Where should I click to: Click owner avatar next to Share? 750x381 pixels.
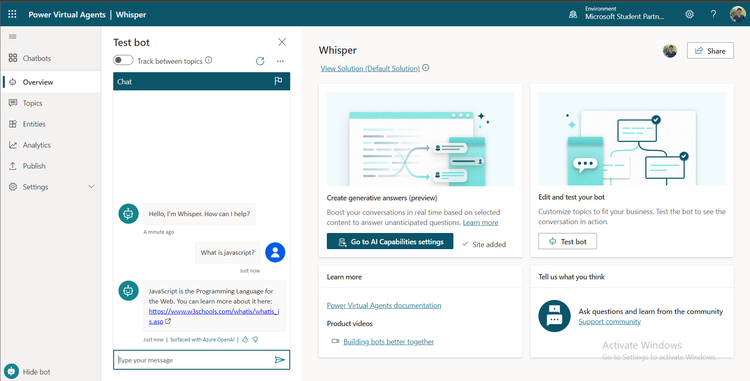point(670,51)
